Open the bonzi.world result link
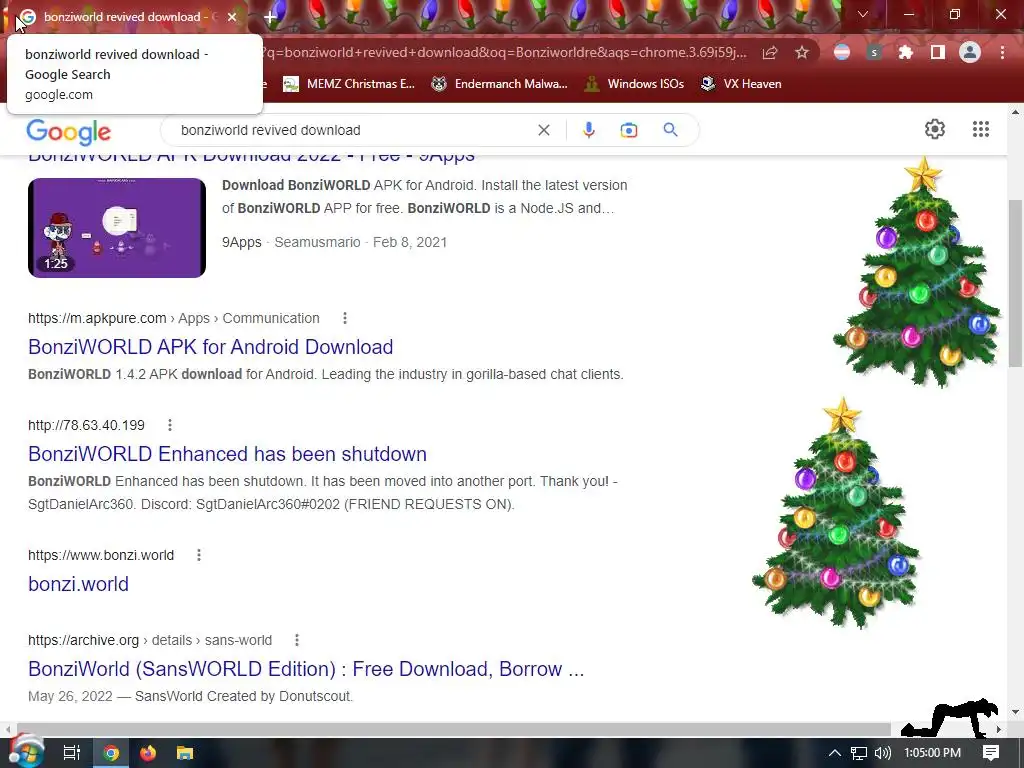1024x768 pixels. point(78,584)
